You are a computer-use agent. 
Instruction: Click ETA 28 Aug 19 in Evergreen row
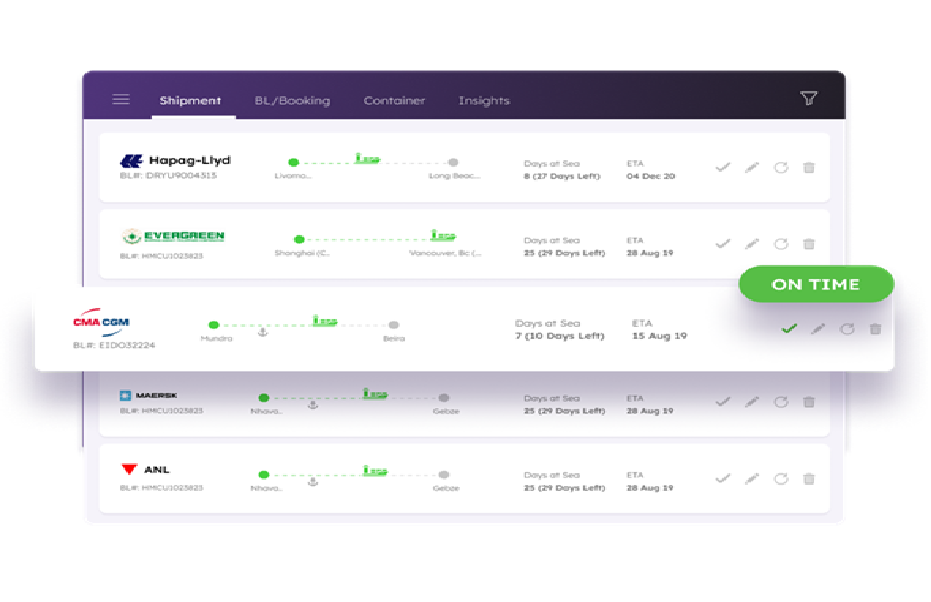point(650,253)
